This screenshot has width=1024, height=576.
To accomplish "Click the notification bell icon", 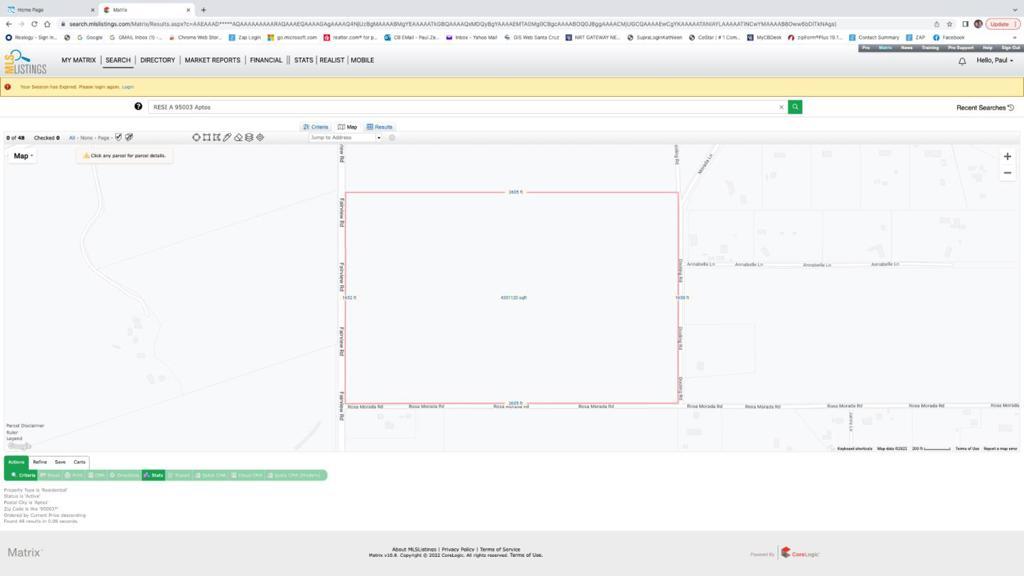I will [x=962, y=61].
